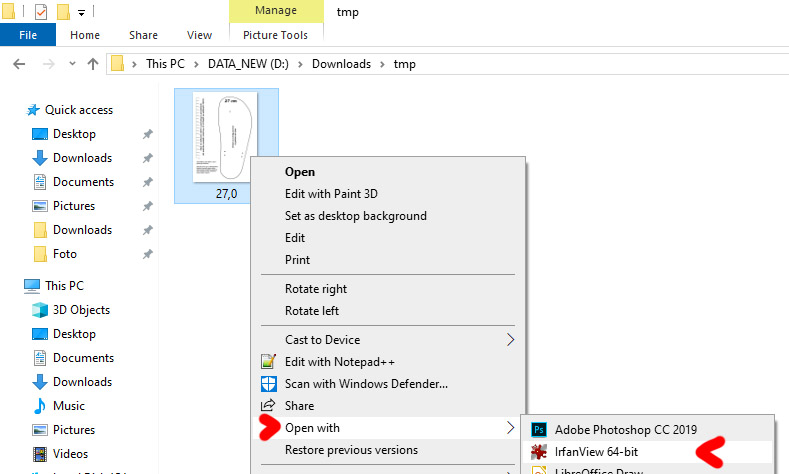Expand chevron after DATA_NEW (D:) breadcrumb
The image size is (789, 474).
point(300,64)
